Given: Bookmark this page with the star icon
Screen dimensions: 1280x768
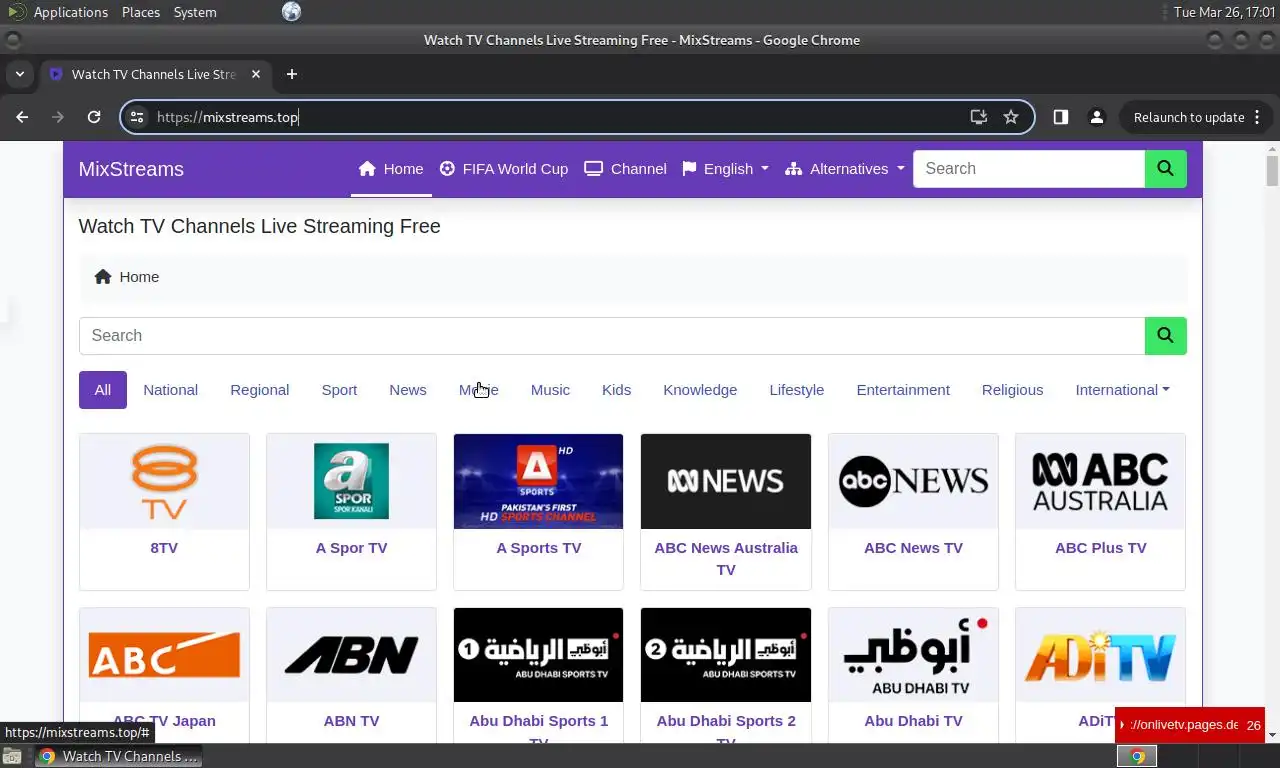Looking at the screenshot, I should pyautogui.click(x=1011, y=117).
